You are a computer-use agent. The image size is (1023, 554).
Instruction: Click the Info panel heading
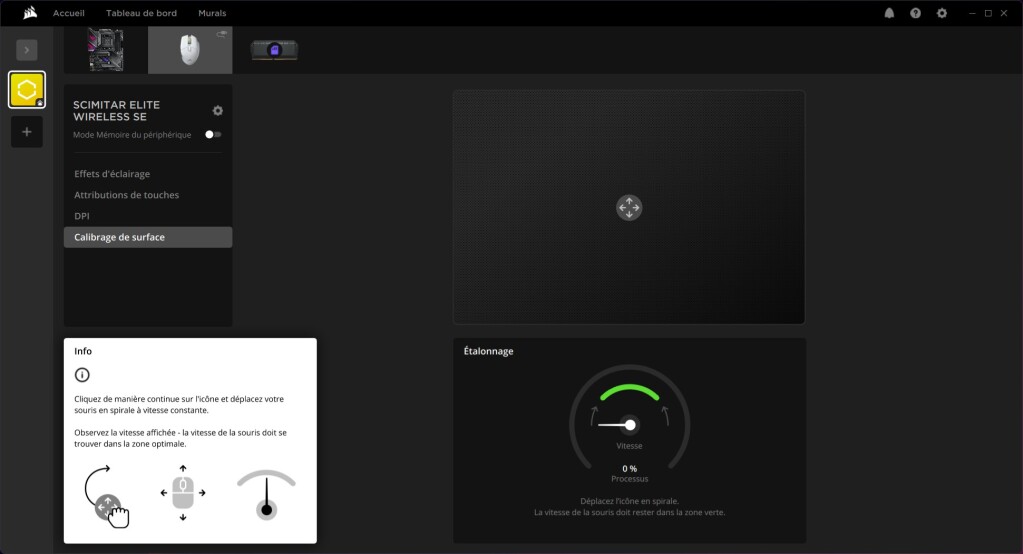click(83, 351)
